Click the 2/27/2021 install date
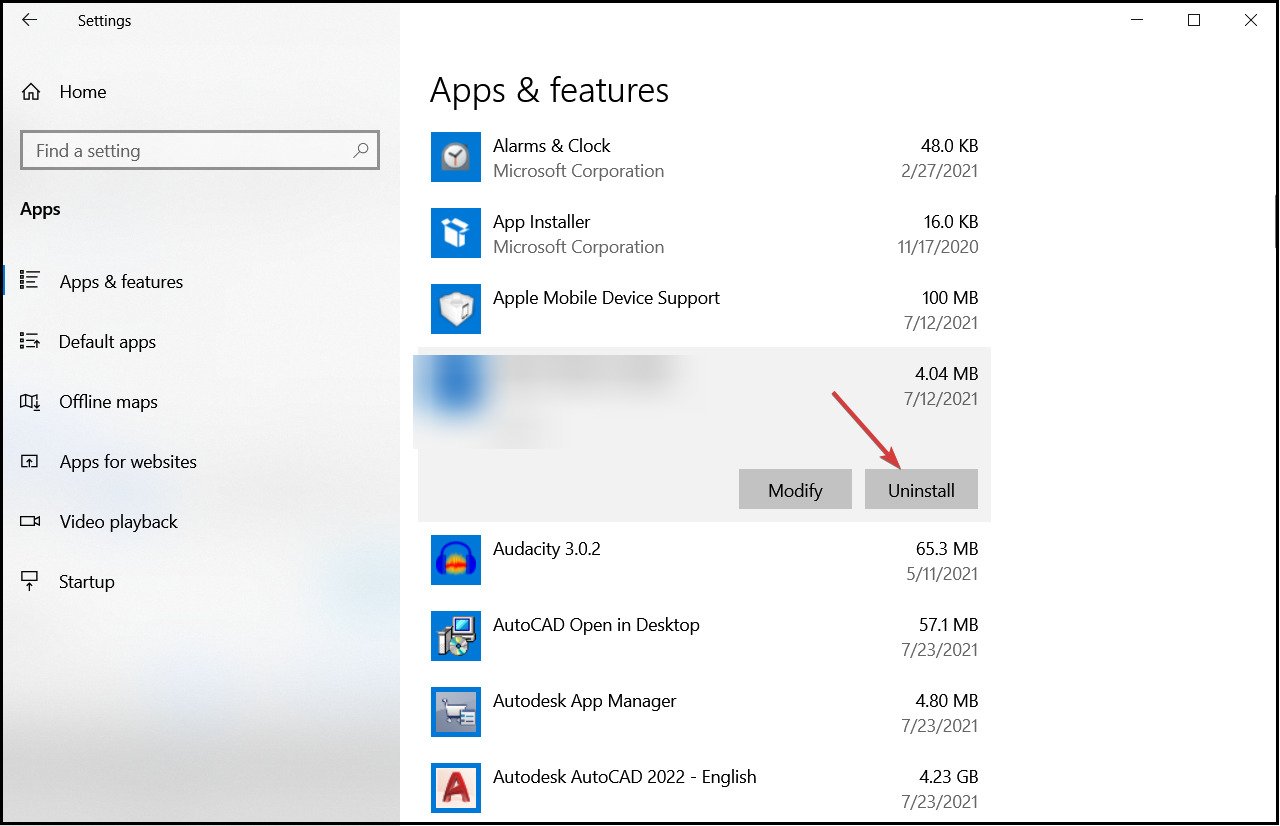Viewport: 1280px width, 826px height. 940,171
